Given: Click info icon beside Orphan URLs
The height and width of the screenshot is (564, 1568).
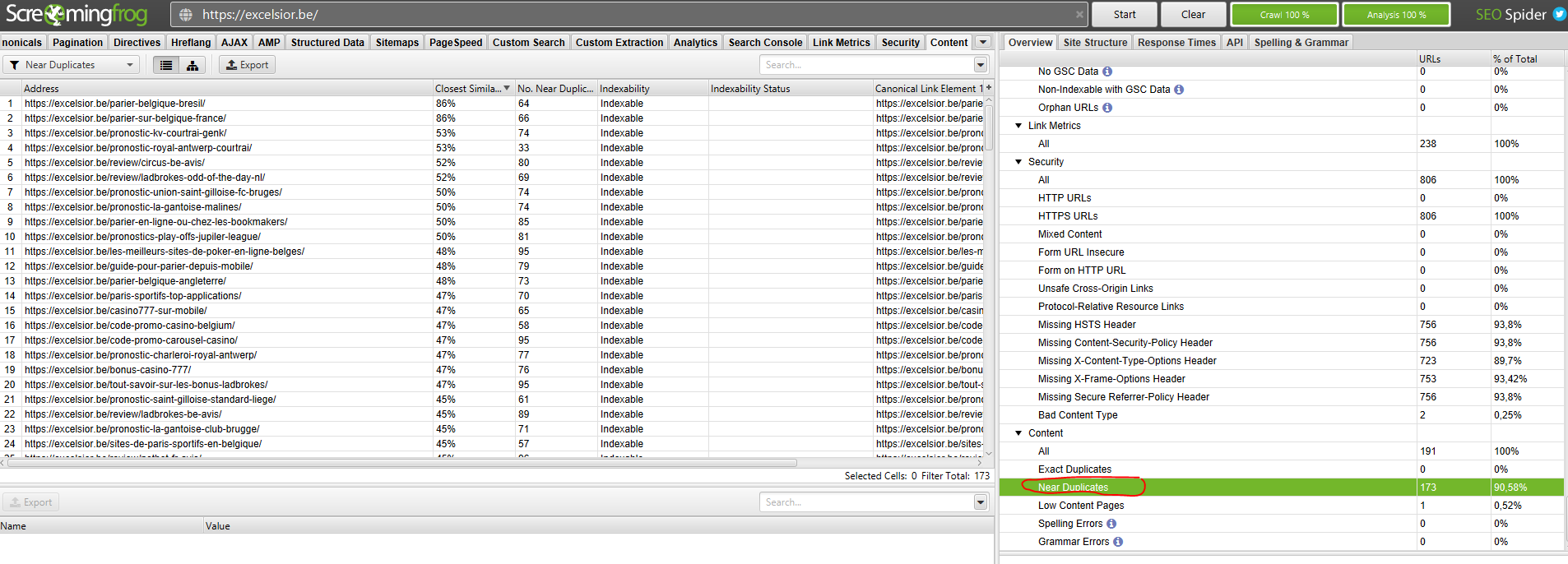Looking at the screenshot, I should [x=1107, y=108].
